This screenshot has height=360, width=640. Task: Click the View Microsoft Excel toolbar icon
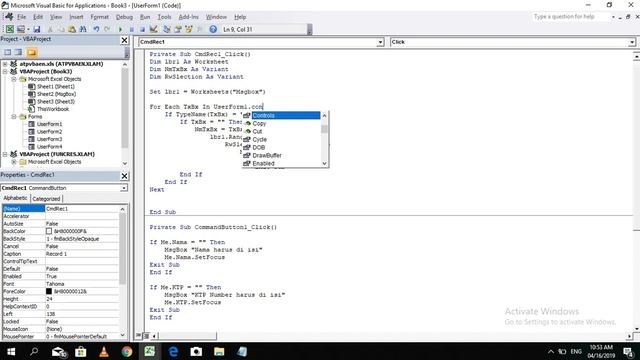(x=9, y=29)
